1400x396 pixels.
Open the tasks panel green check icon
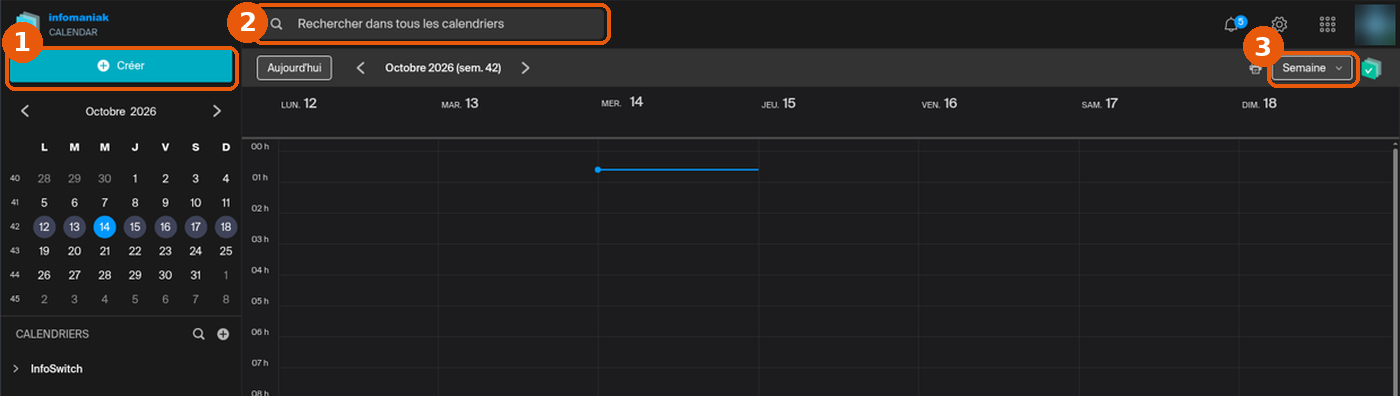(1372, 68)
